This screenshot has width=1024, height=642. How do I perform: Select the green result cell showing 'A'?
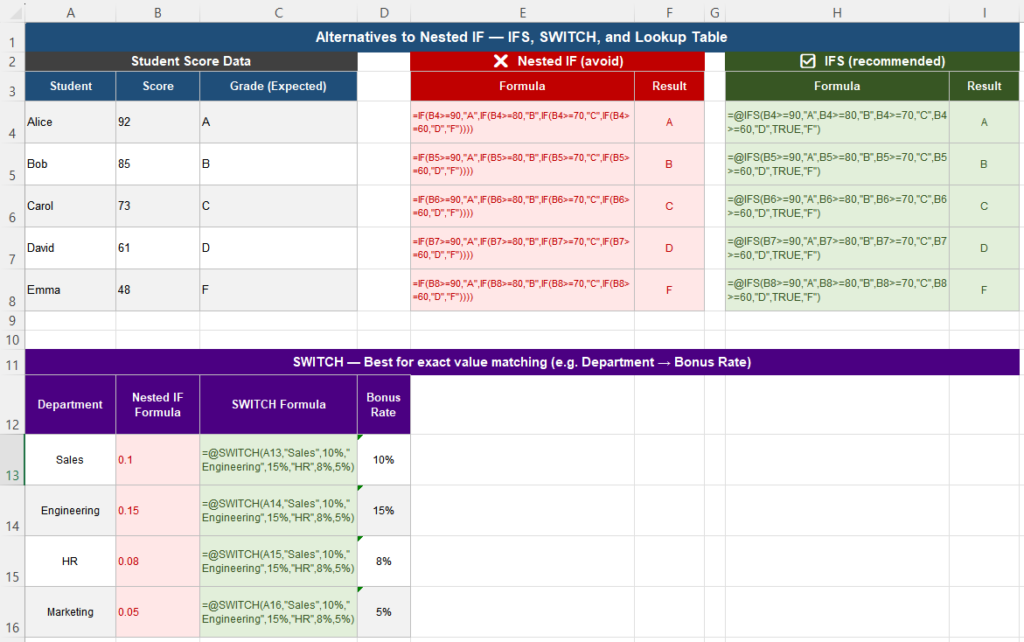984,122
